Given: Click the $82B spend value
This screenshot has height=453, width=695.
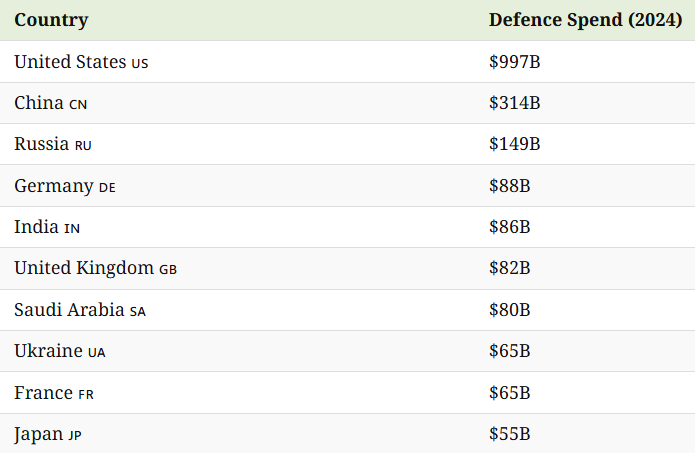Looking at the screenshot, I should click(x=509, y=268).
